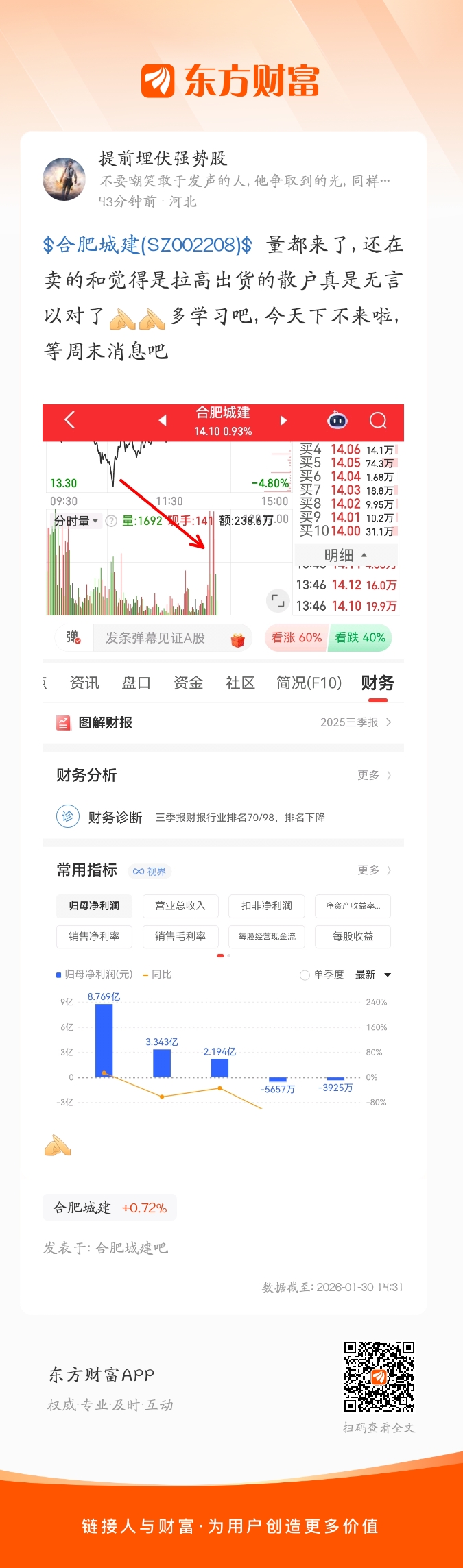Tap the 弹 danmaku toggle icon
Image resolution: width=463 pixels, height=1568 pixels.
tap(73, 637)
